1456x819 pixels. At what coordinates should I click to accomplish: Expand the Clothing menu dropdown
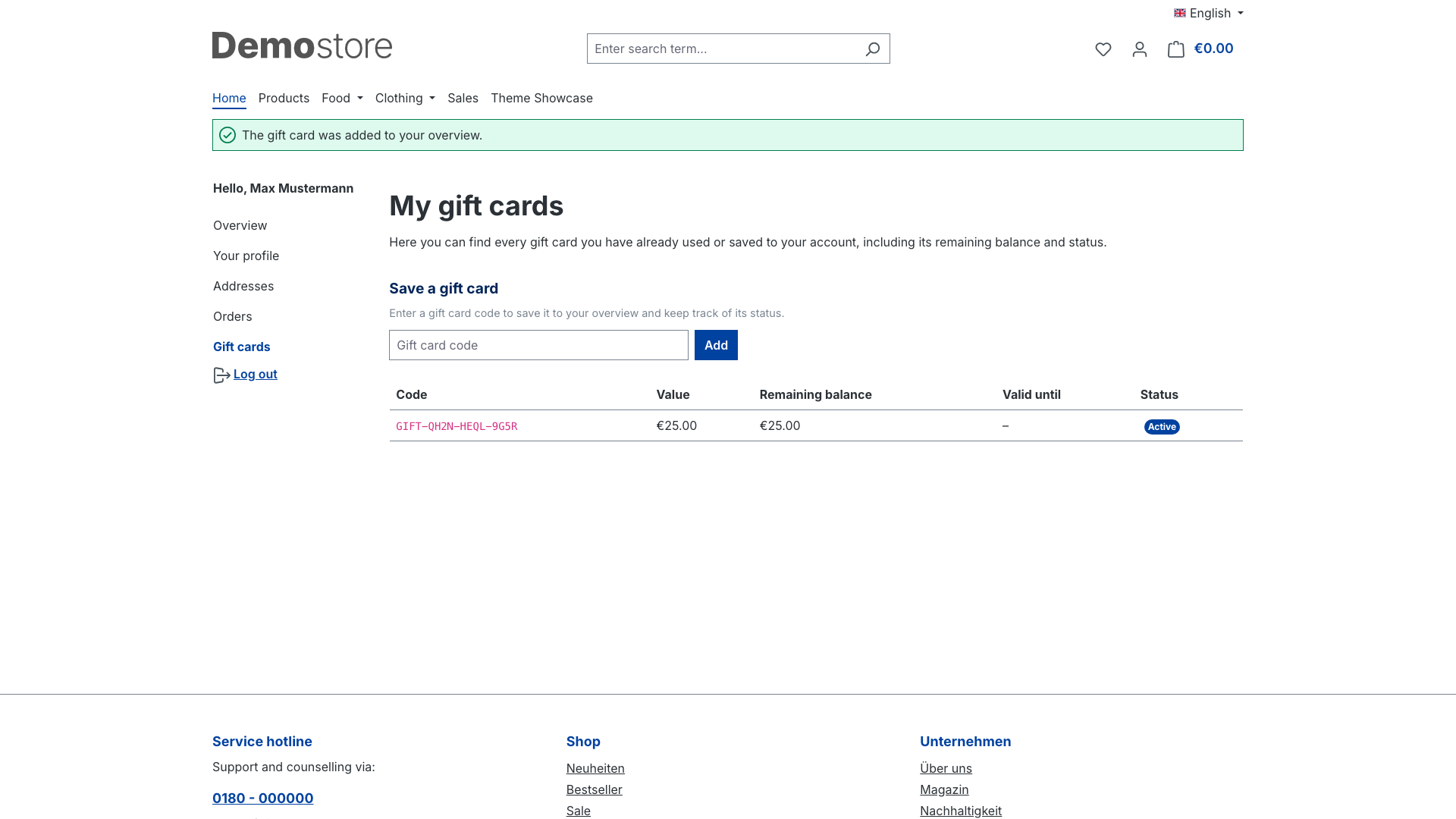[x=405, y=98]
